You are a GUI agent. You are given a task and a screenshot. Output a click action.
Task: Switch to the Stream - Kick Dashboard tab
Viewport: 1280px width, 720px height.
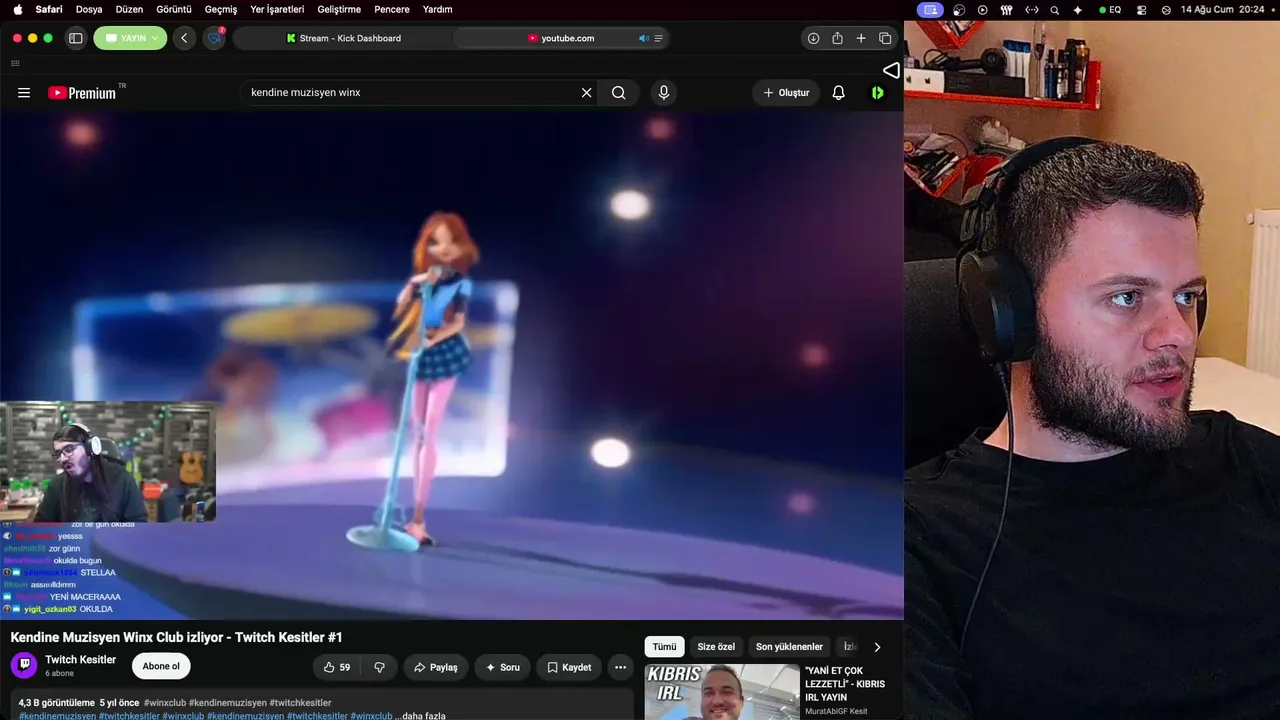coord(343,38)
